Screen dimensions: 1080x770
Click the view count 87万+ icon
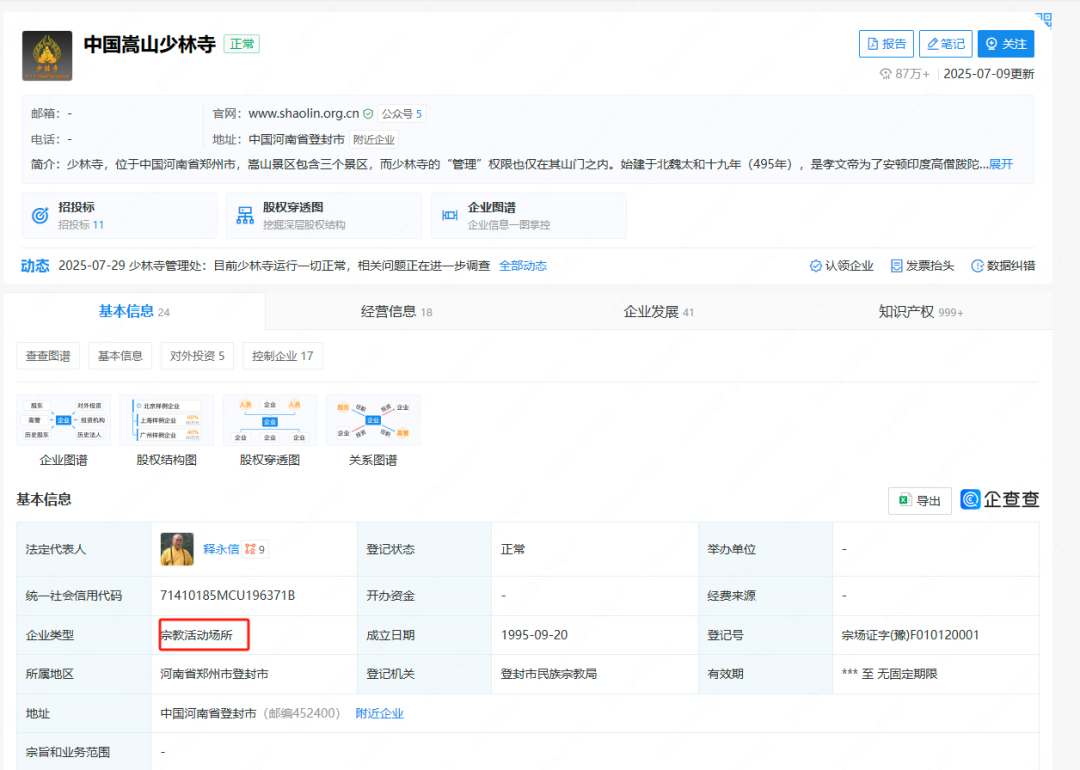click(x=886, y=74)
